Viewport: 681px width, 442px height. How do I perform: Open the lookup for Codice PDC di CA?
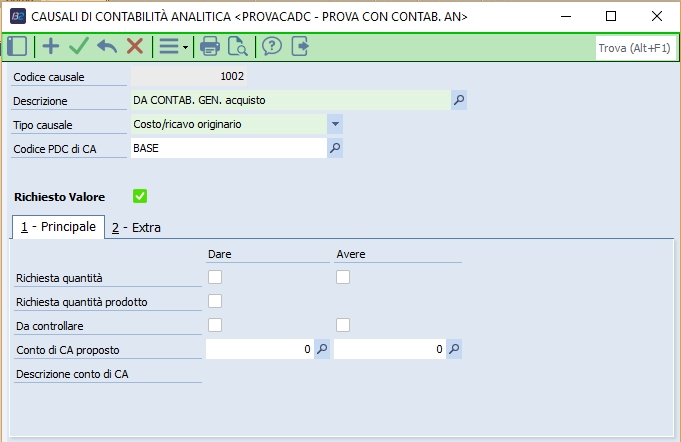point(336,148)
